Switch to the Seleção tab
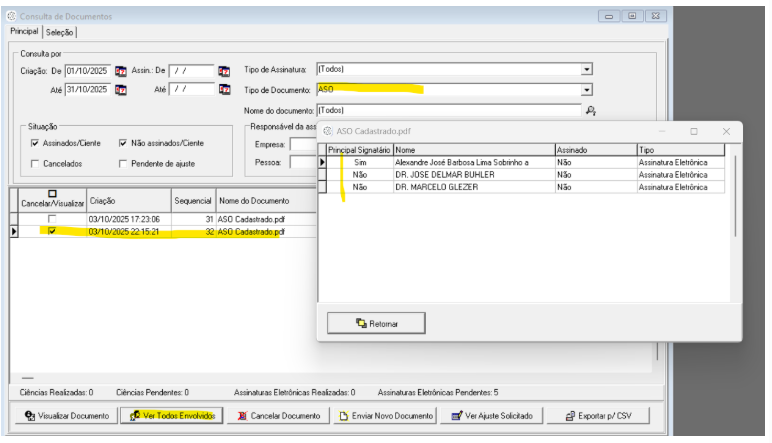Viewport: 772px width, 443px height. point(59,32)
